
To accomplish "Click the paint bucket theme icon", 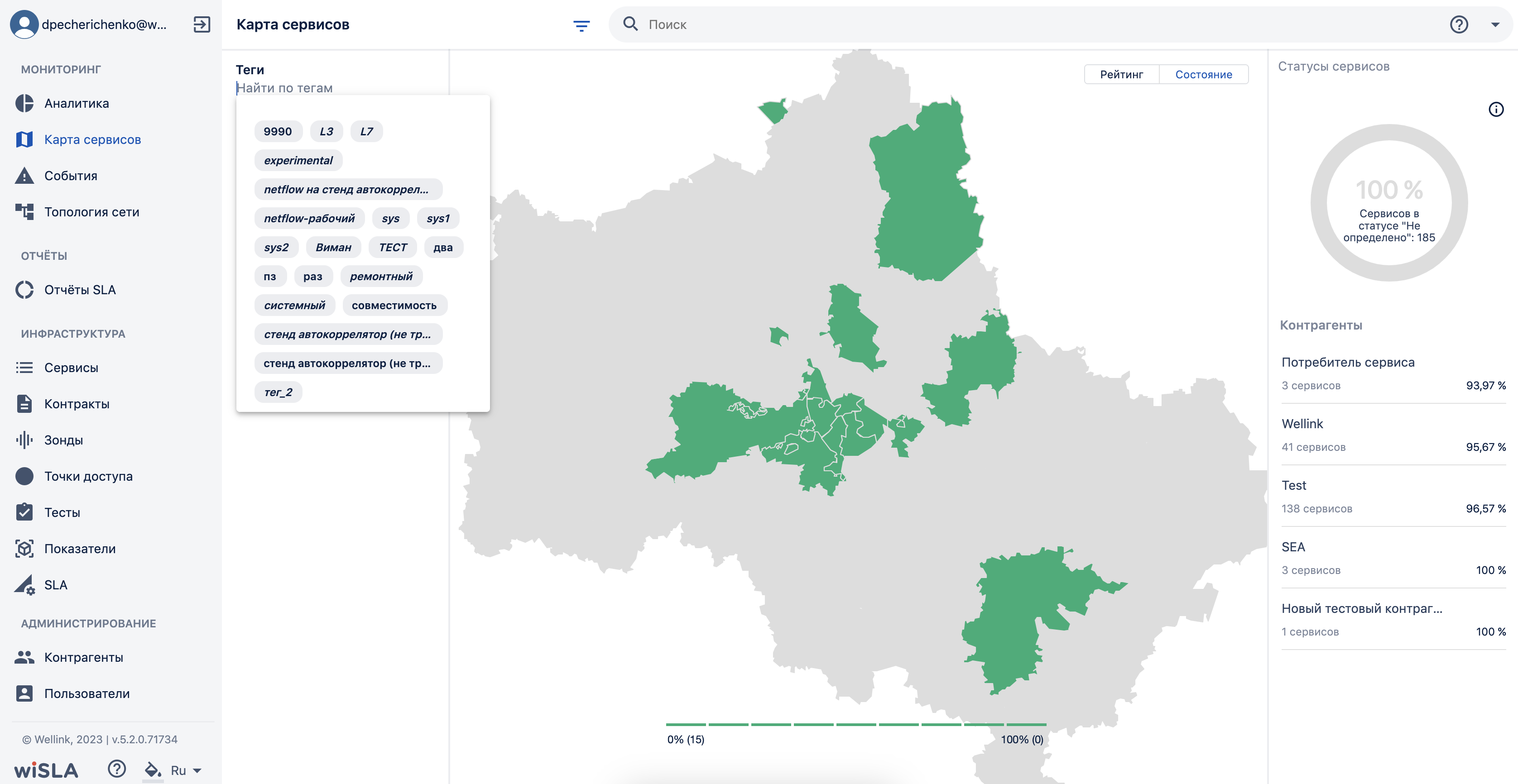I will click(x=153, y=770).
